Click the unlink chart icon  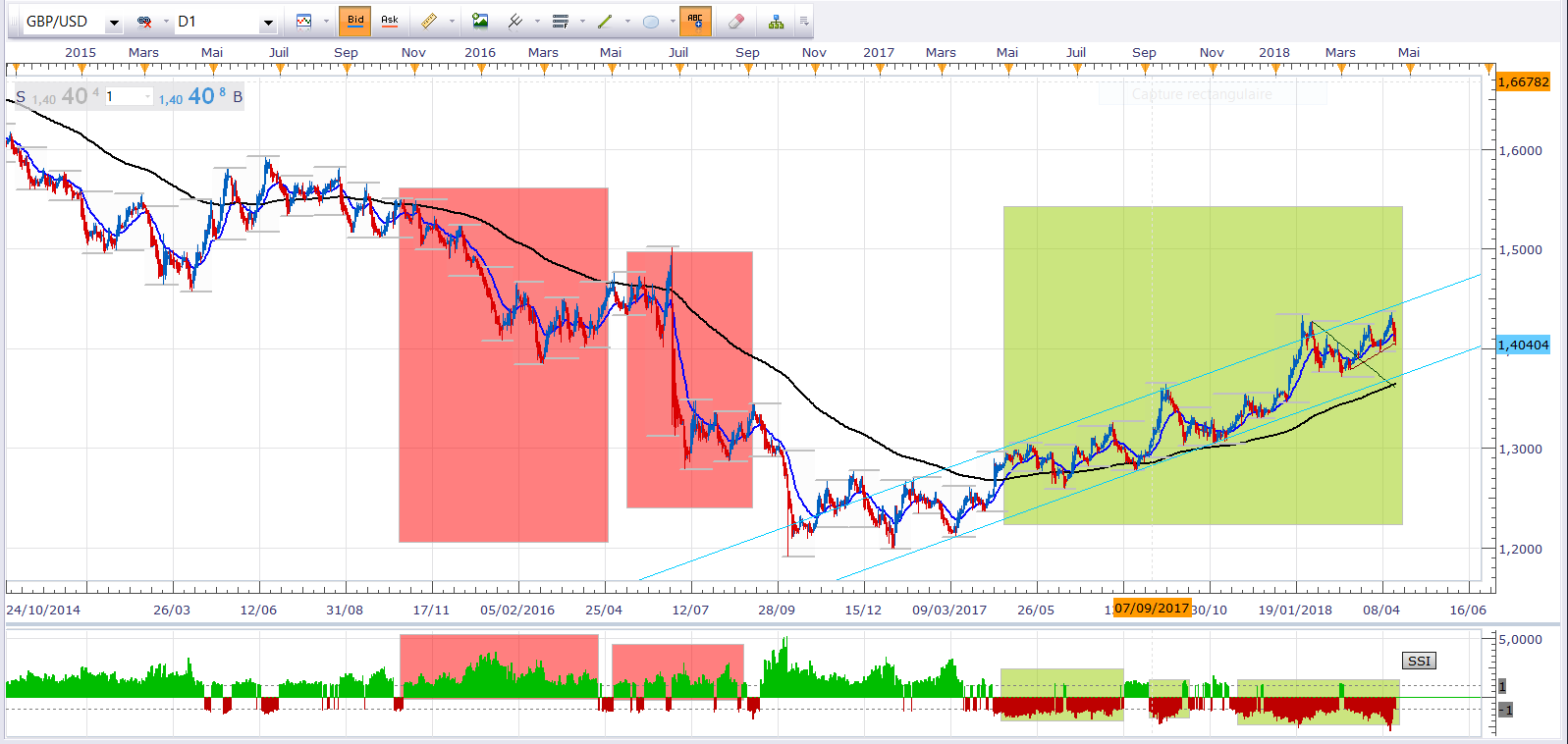[x=145, y=22]
